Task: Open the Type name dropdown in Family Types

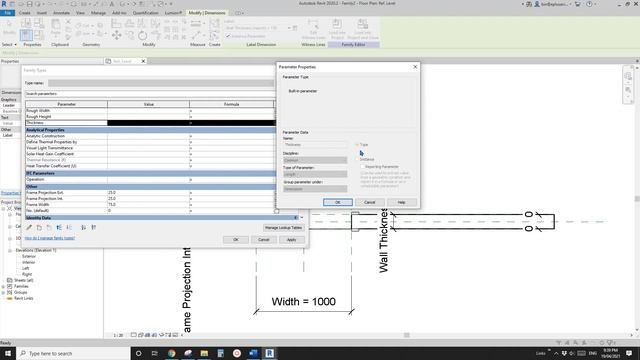Action: [x=161, y=83]
